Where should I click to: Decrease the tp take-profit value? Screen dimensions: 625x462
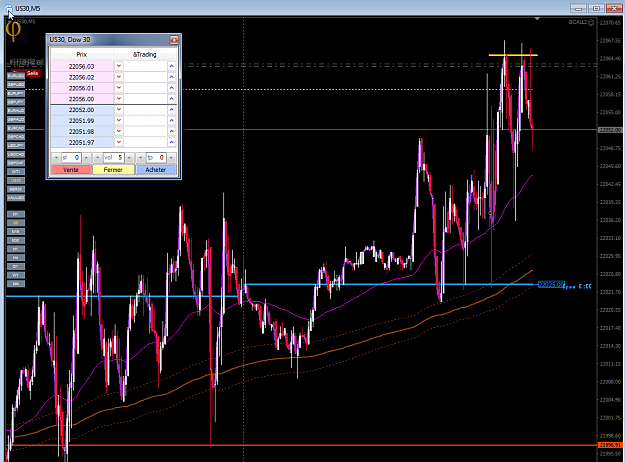pyautogui.click(x=140, y=158)
